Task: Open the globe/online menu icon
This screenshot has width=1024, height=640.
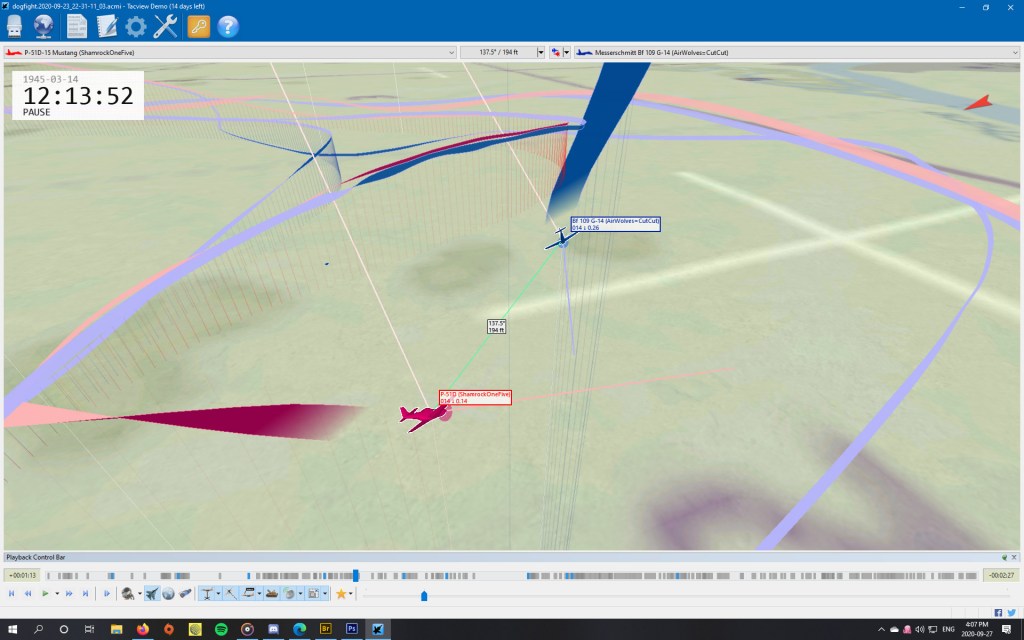Action: click(45, 27)
